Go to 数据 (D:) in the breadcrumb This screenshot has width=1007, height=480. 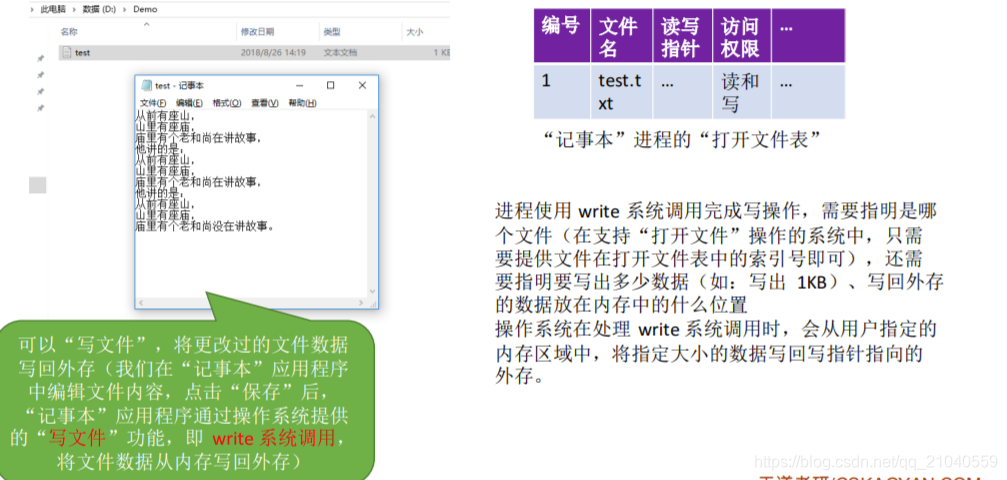tap(101, 10)
